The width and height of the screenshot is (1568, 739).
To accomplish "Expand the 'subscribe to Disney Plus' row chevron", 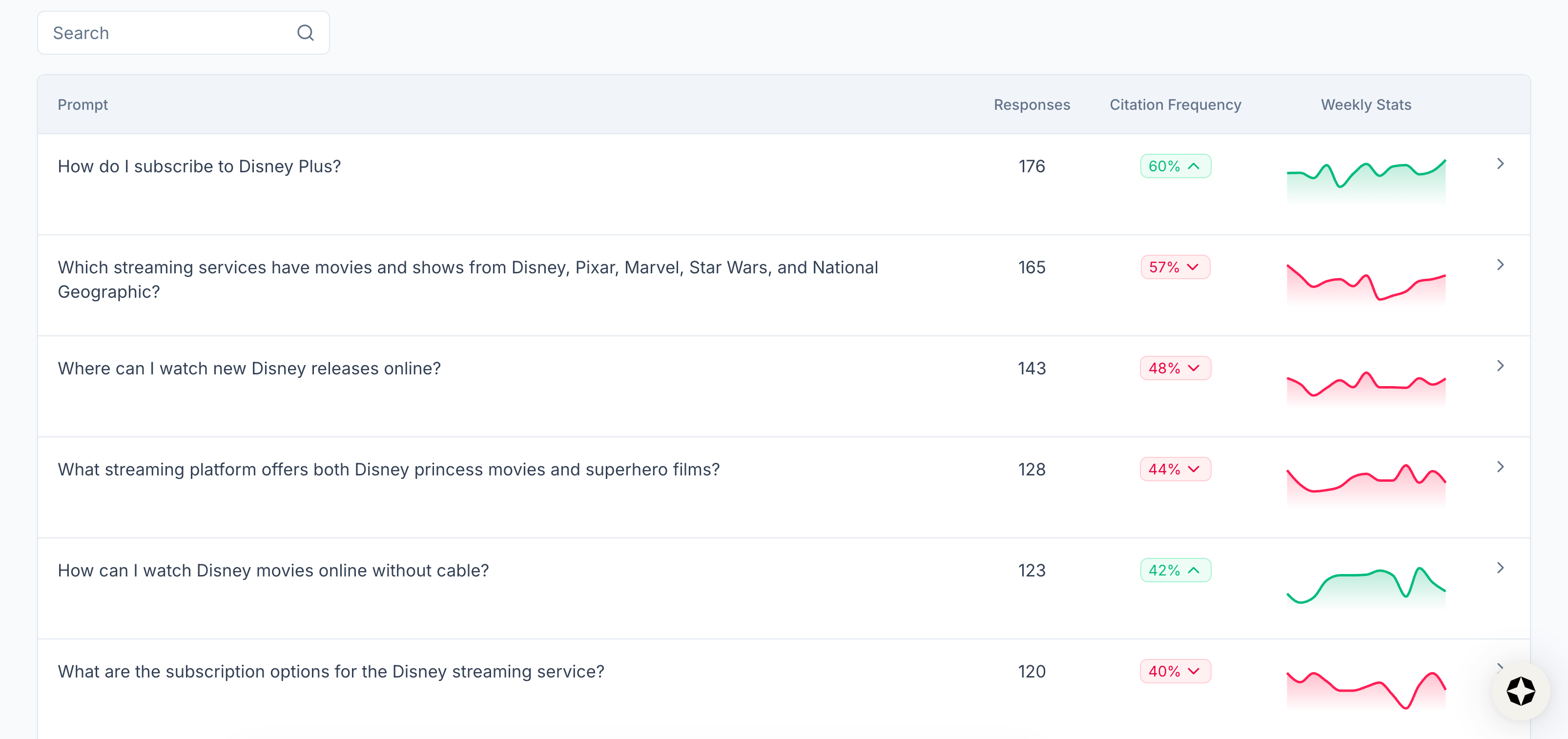I will [1500, 164].
